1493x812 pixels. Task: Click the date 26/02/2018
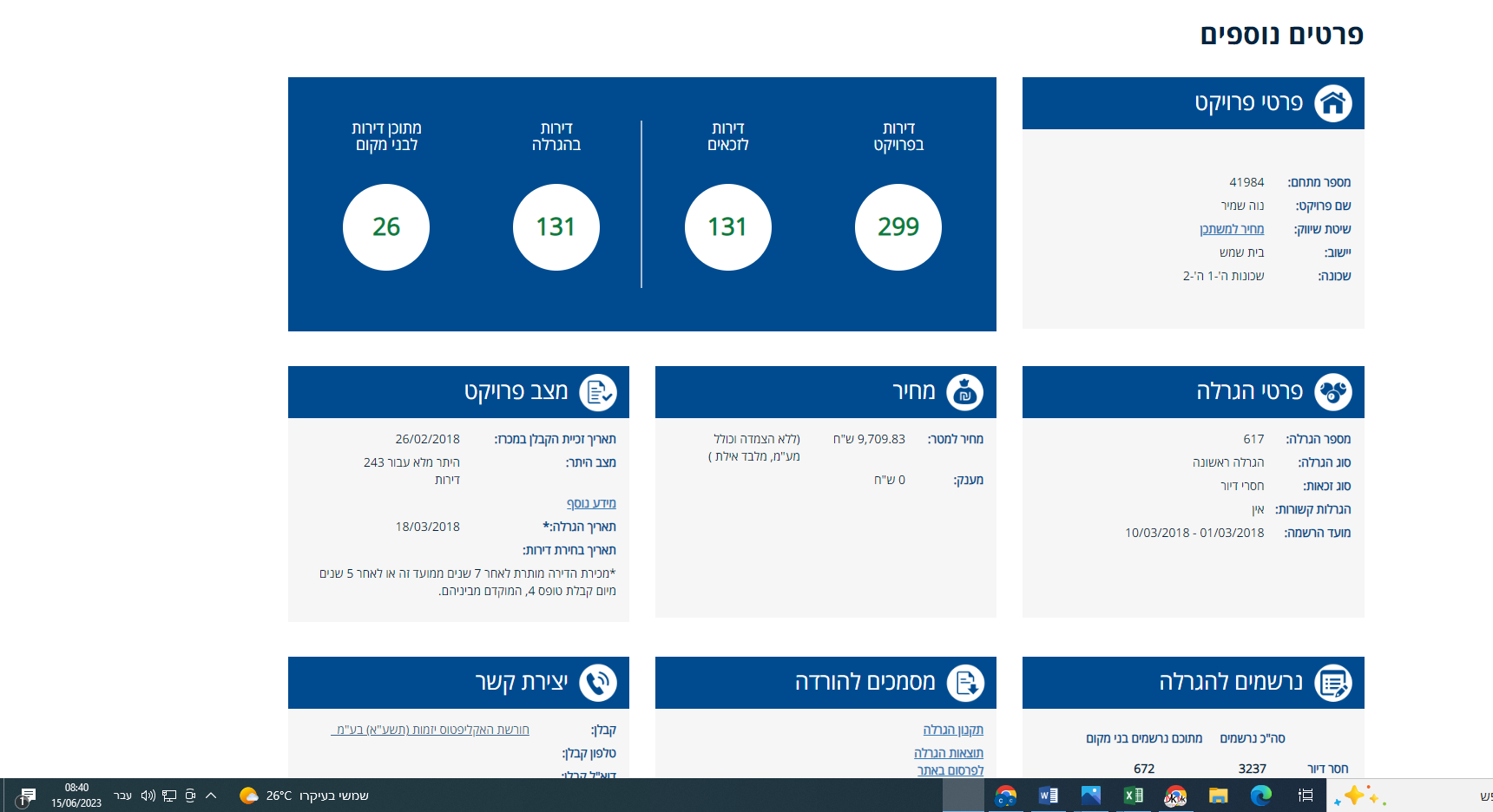coord(427,439)
